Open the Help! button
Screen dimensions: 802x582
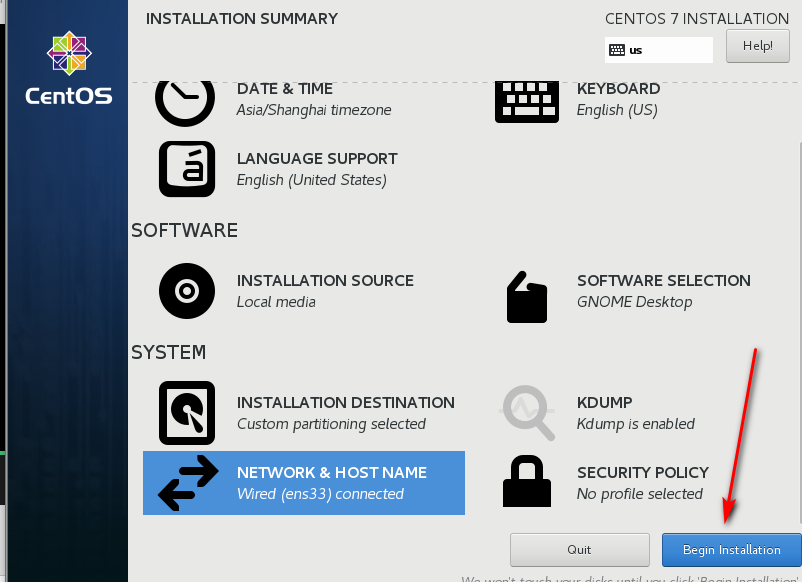(758, 46)
